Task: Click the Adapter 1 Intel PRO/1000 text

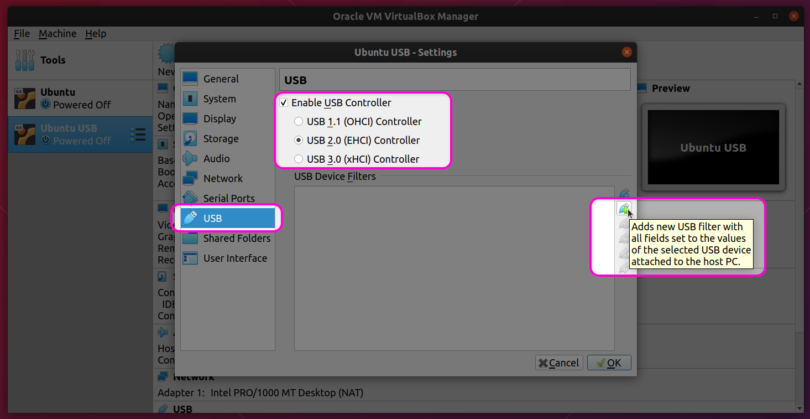Action: point(260,393)
